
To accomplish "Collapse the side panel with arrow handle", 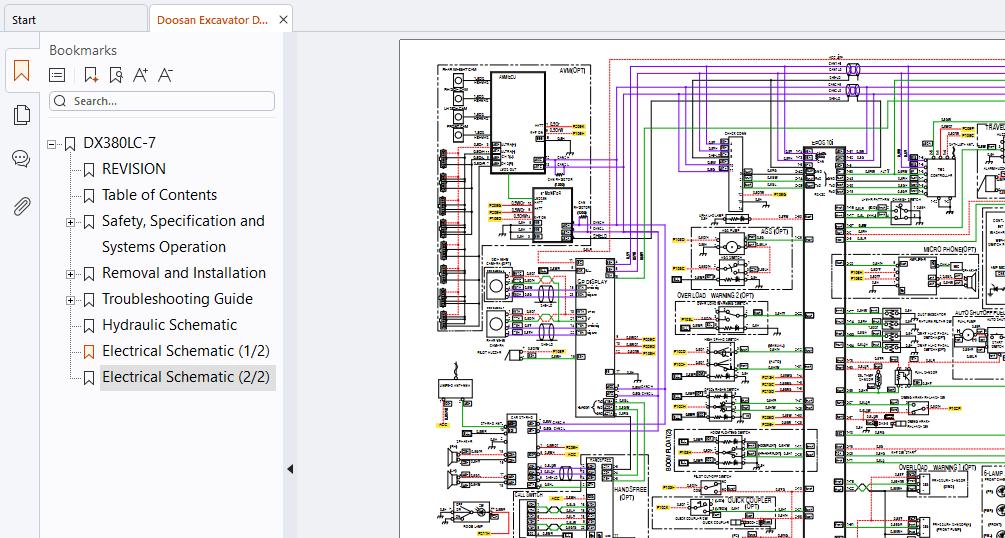I will point(290,469).
